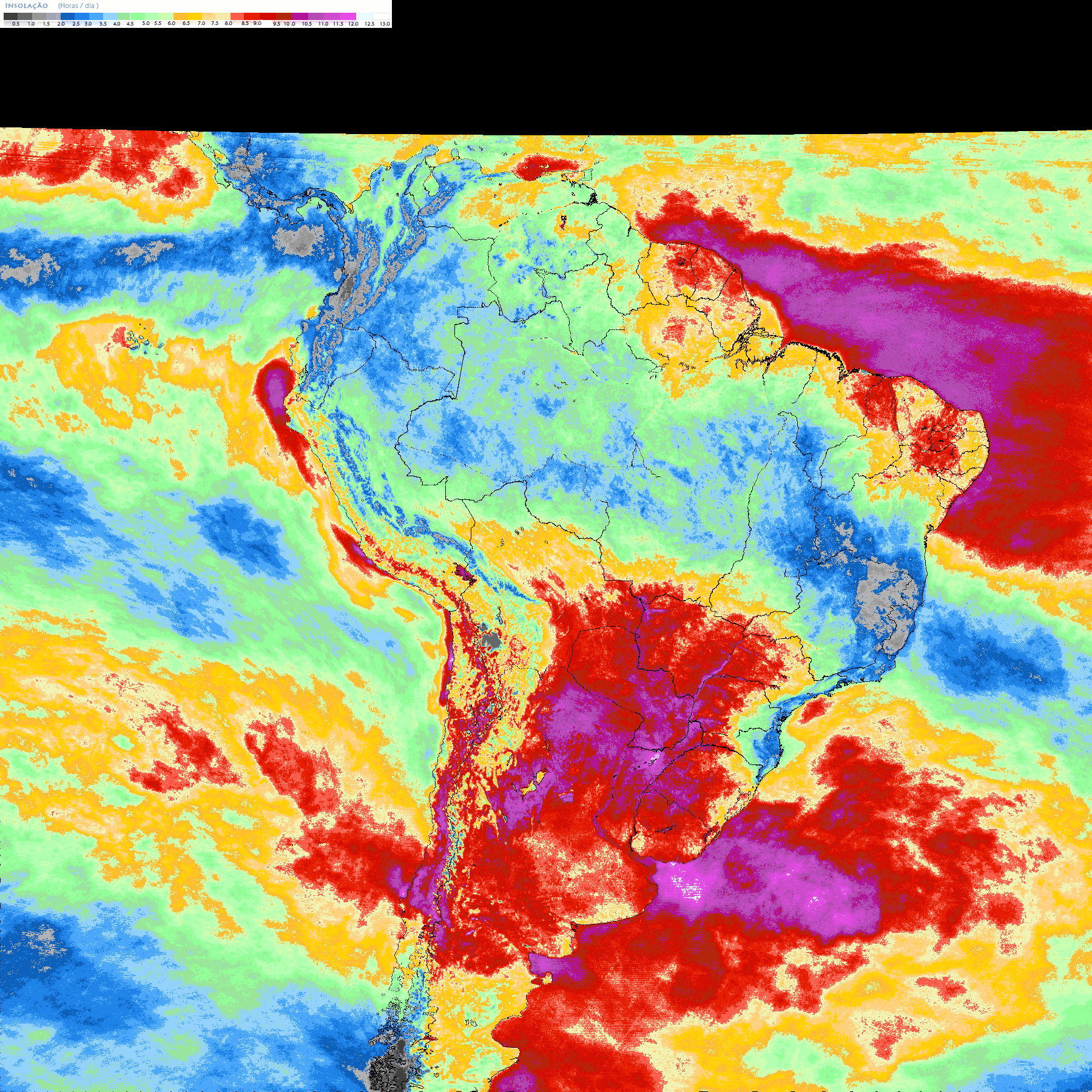Click the 12.5 legend value

369,24
